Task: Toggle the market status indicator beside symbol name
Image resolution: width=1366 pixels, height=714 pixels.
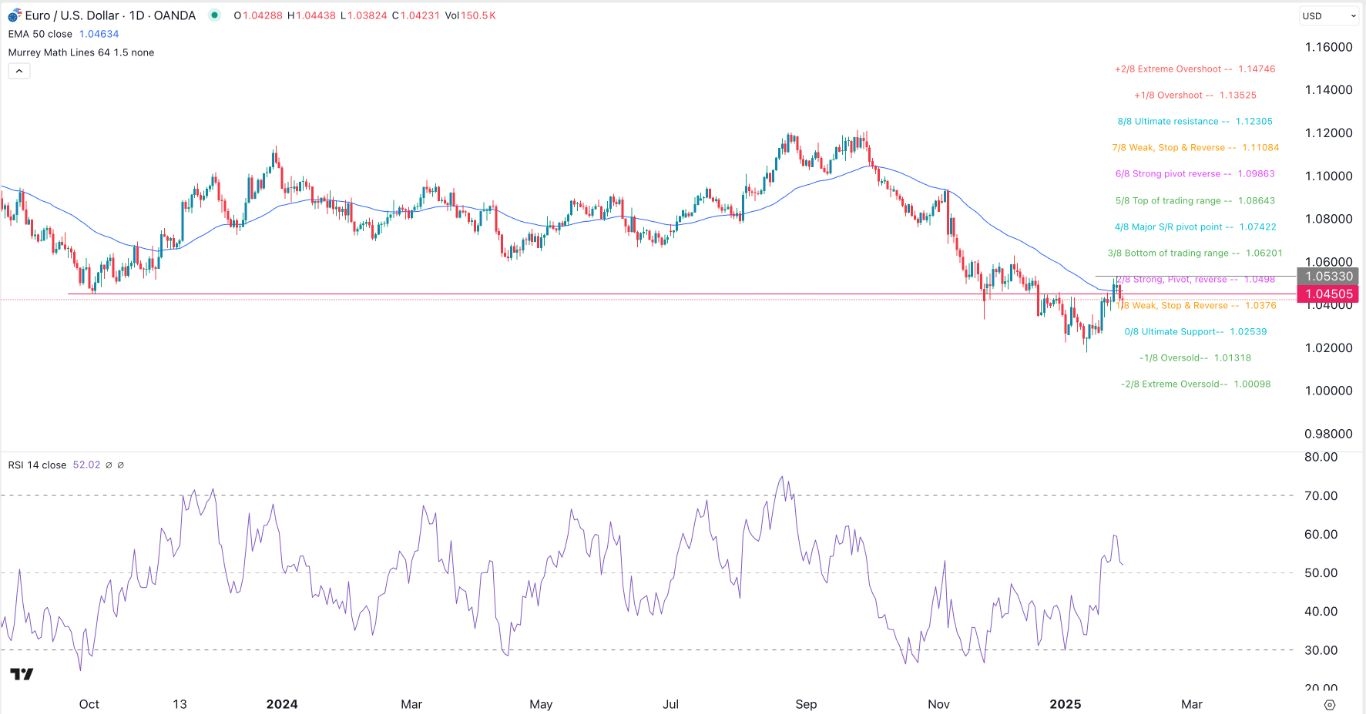Action: click(213, 15)
